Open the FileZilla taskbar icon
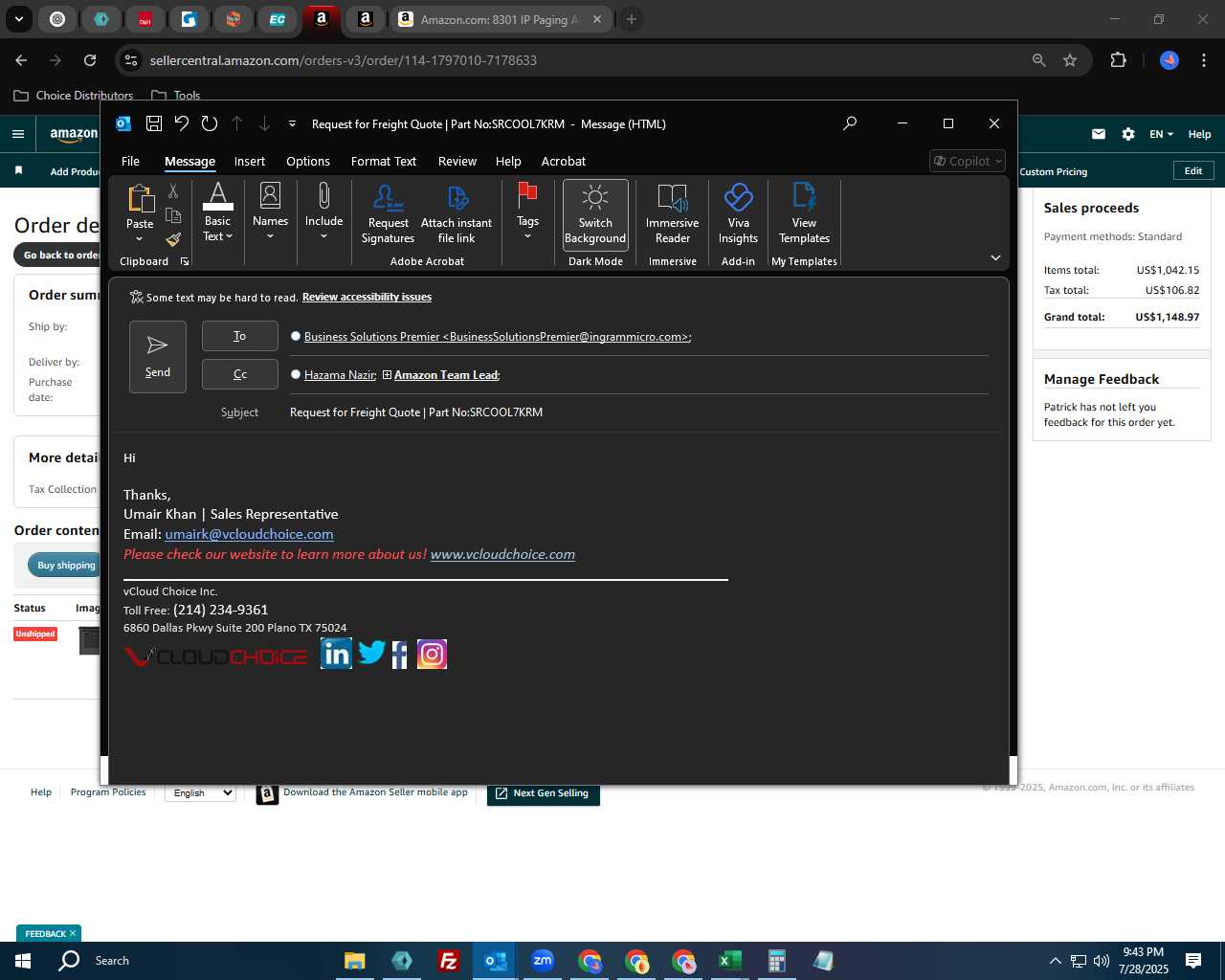 click(x=448, y=961)
